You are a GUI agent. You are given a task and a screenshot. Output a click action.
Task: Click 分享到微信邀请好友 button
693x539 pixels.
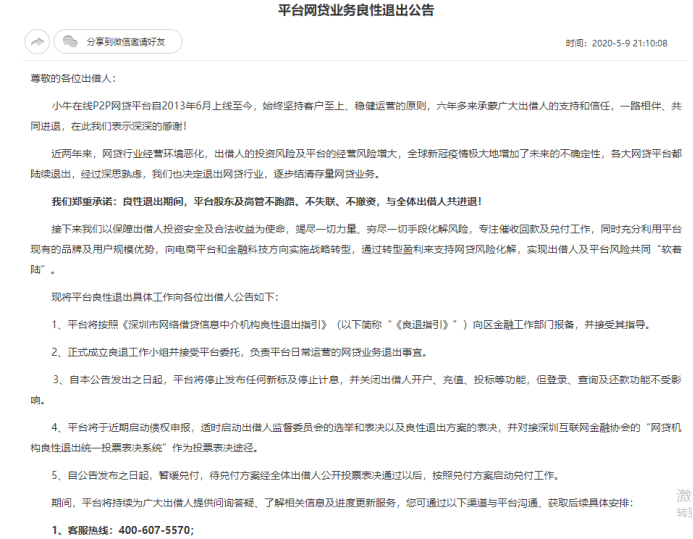click(x=118, y=42)
